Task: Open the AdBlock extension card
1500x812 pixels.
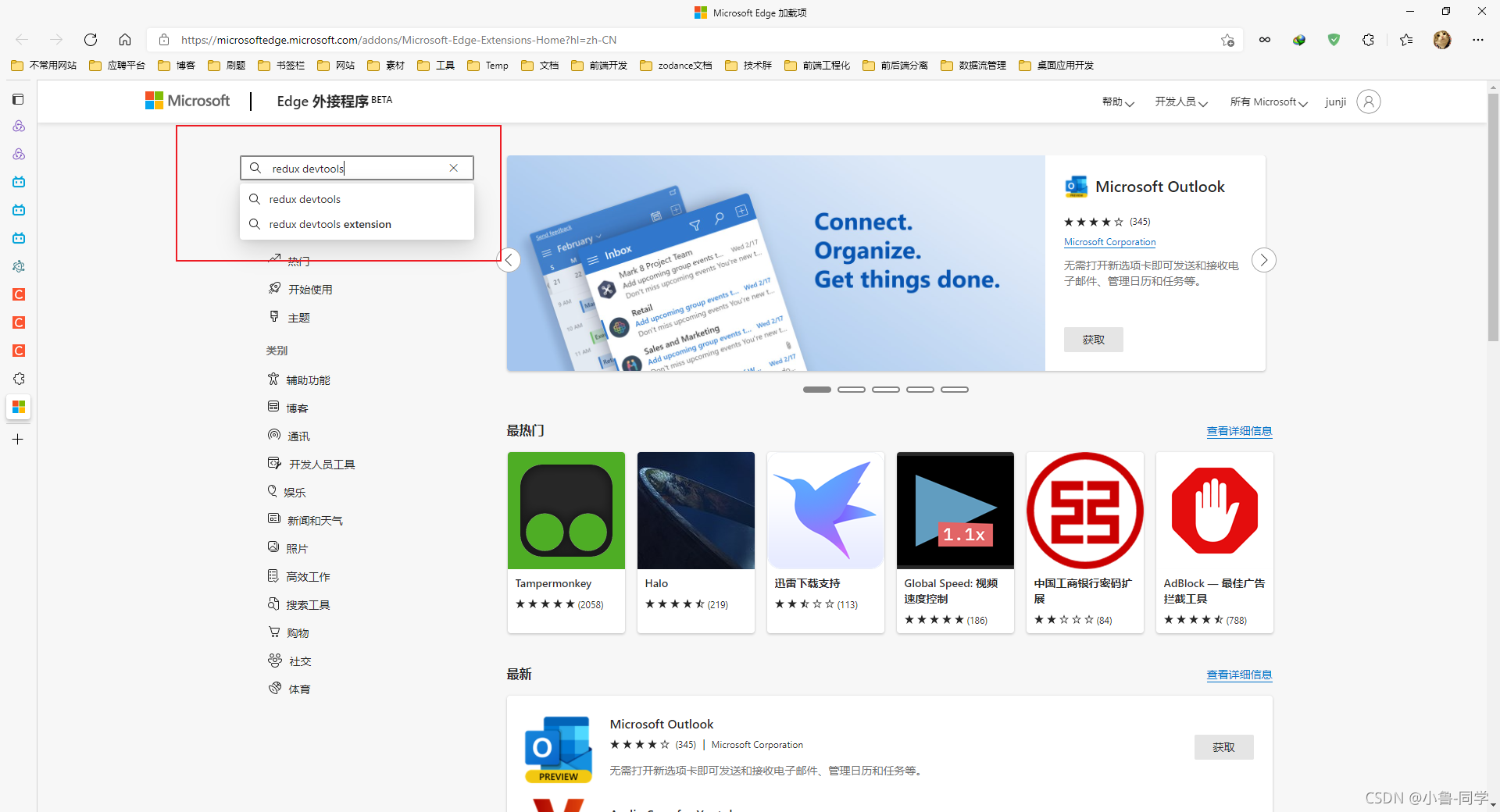Action: 1215,543
